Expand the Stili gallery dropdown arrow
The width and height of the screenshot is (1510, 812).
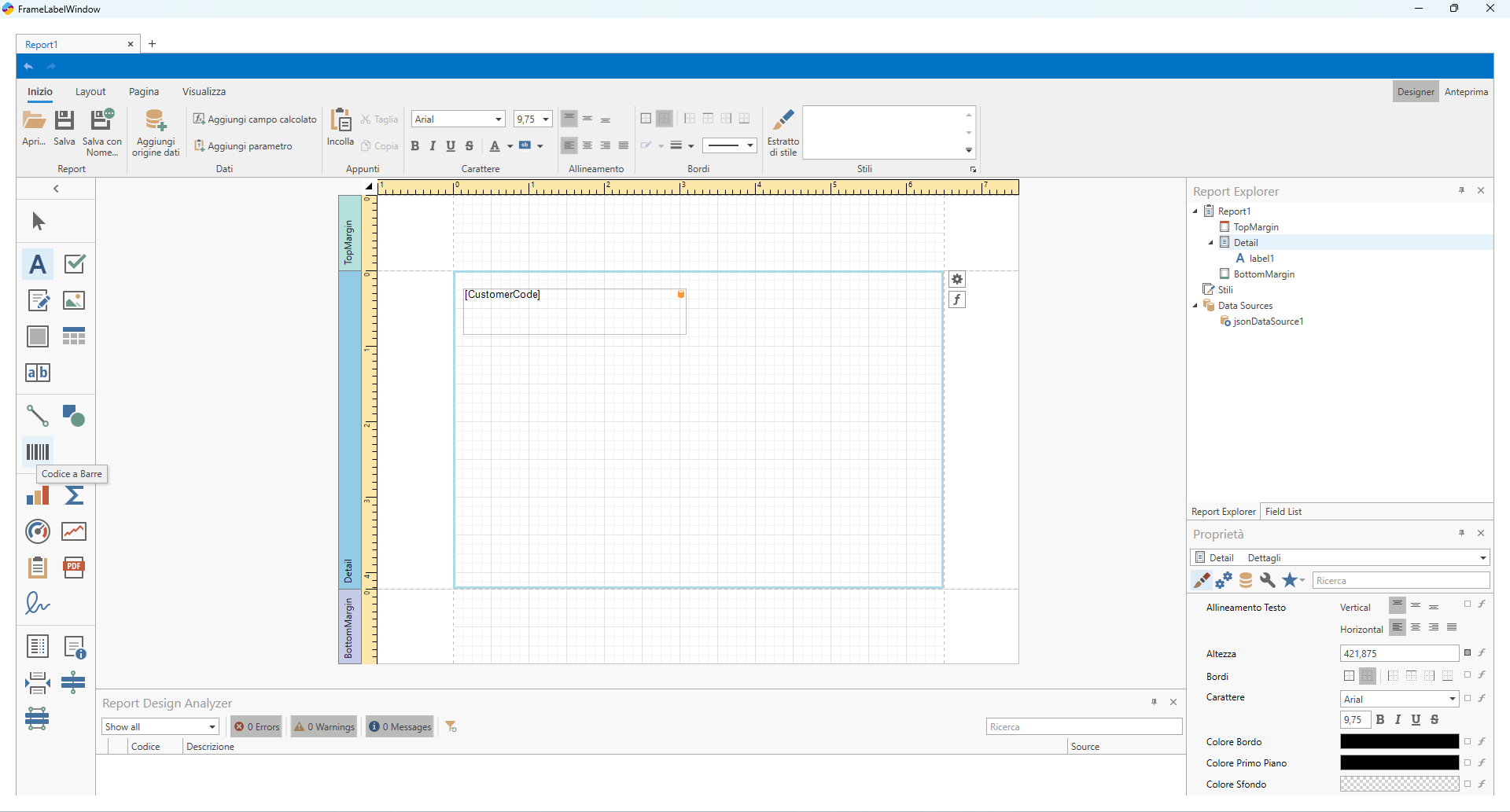(969, 150)
